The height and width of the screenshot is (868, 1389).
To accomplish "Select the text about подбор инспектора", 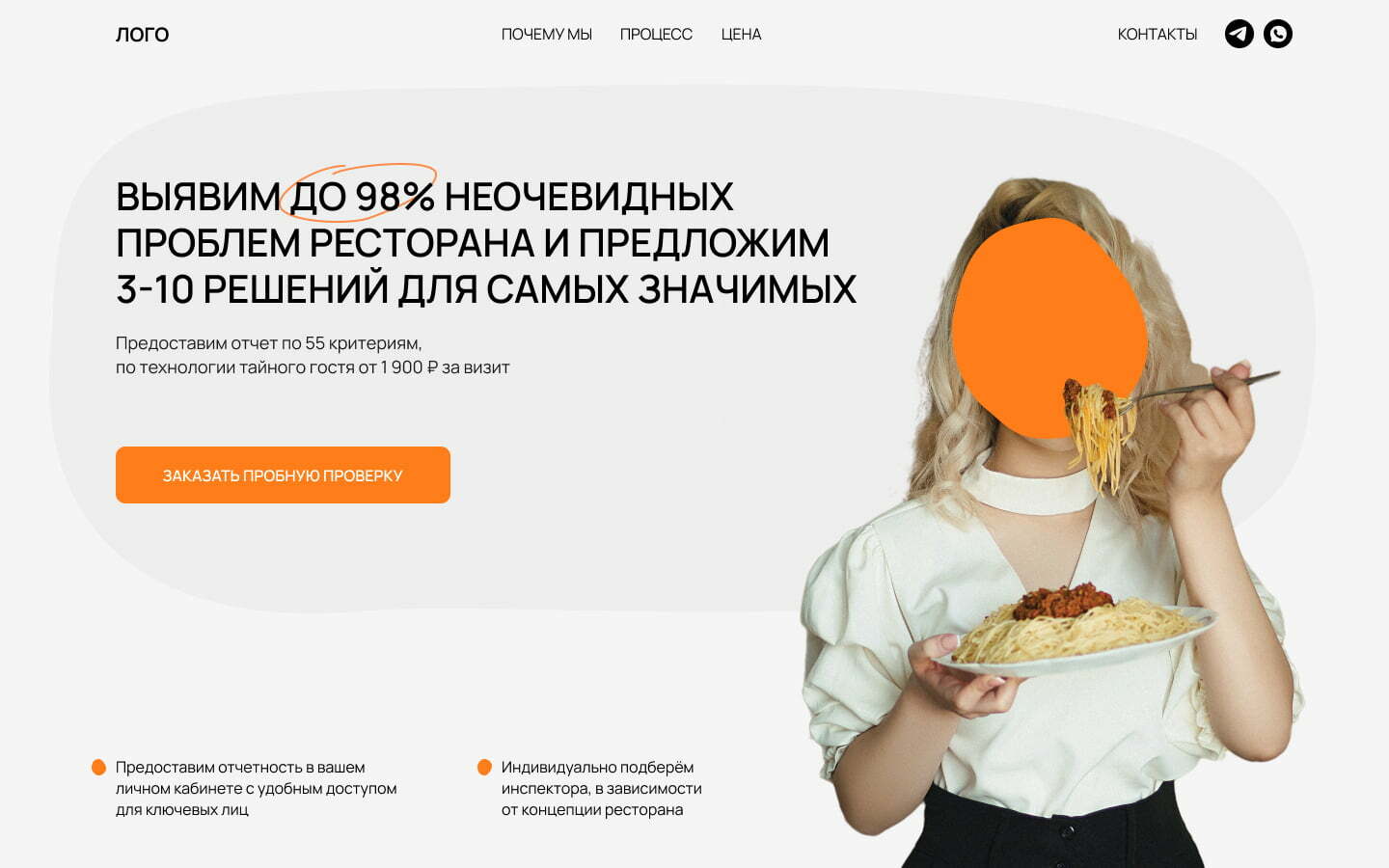I will tap(602, 789).
